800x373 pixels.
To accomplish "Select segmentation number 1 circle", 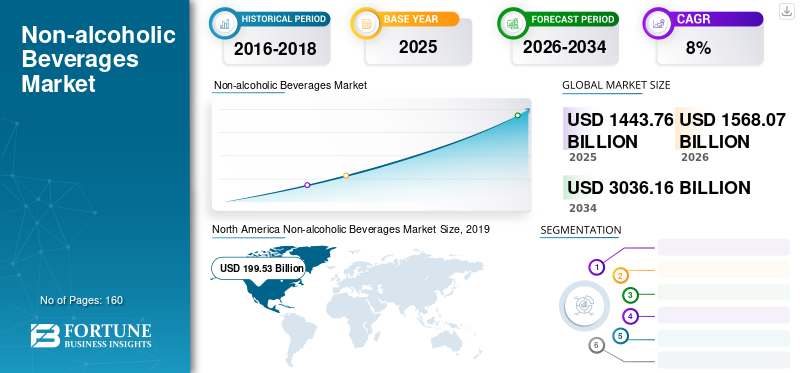I will (596, 267).
